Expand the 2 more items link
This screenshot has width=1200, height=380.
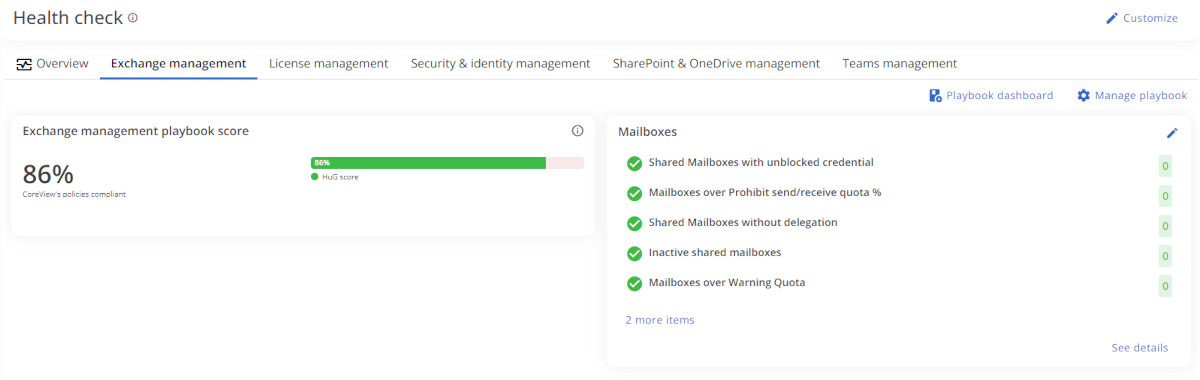pyautogui.click(x=660, y=320)
